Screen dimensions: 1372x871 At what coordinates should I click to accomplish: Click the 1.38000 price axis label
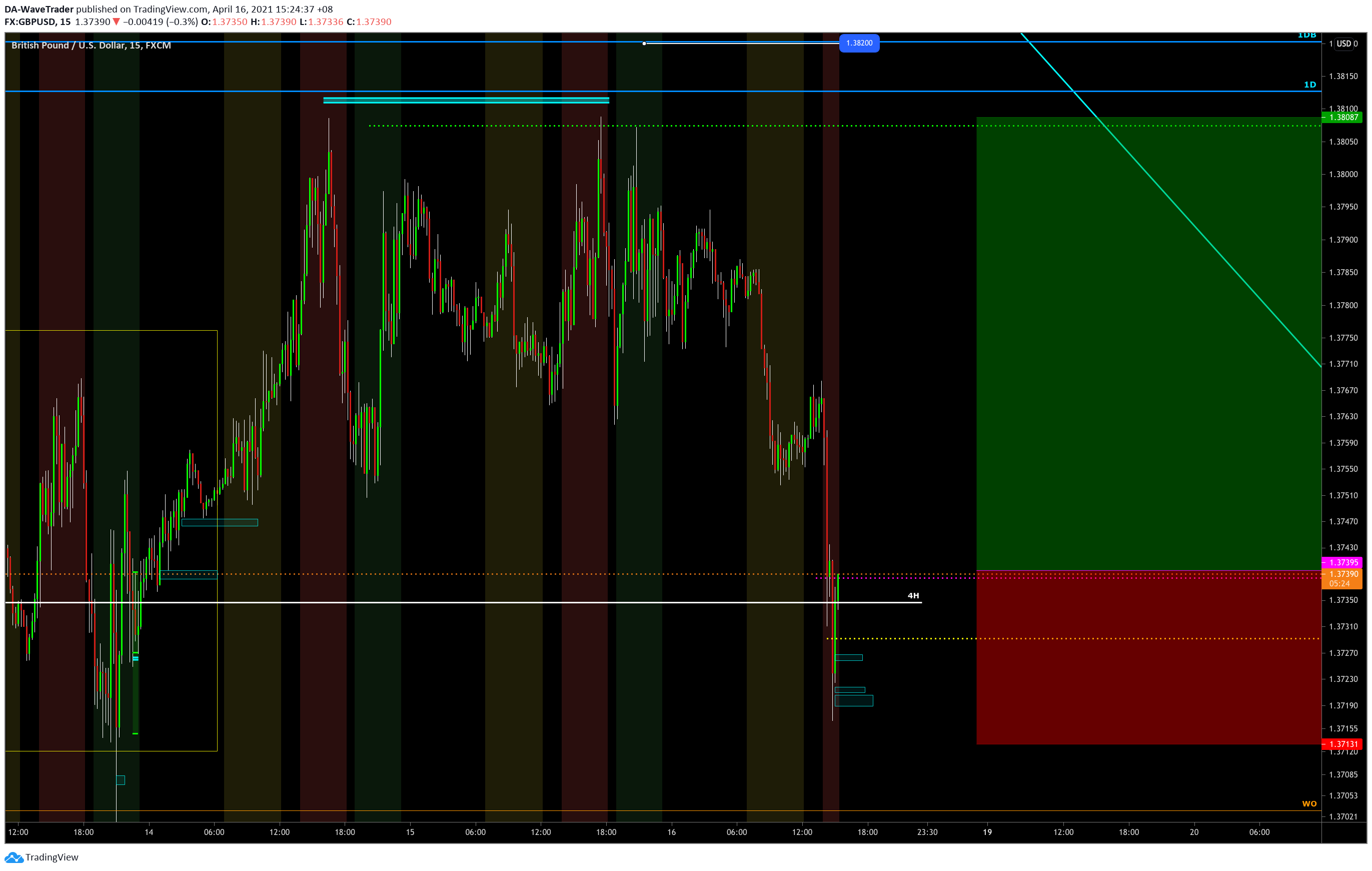pyautogui.click(x=1343, y=175)
